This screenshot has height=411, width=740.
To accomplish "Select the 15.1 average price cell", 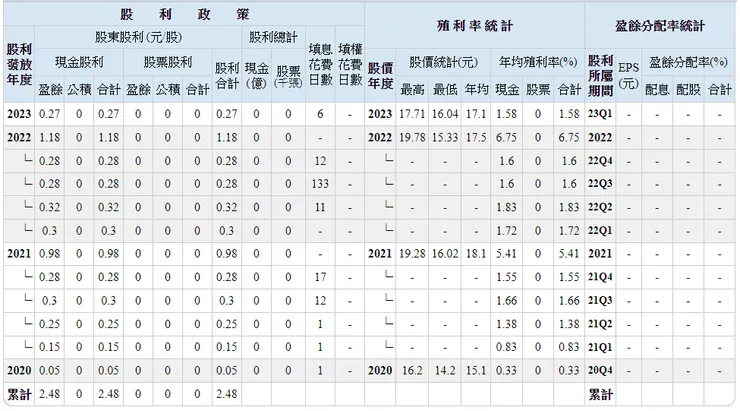I will (476, 370).
